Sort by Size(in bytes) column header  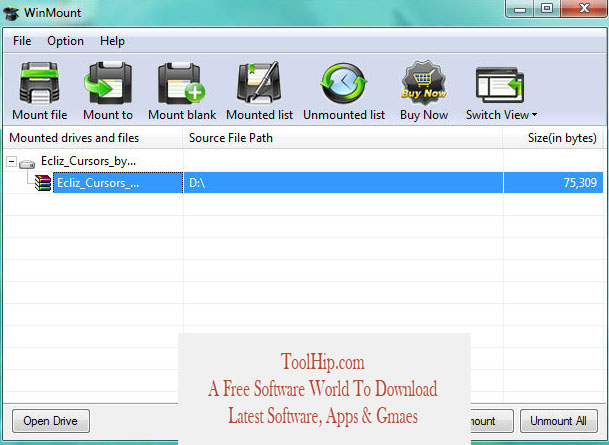[553, 138]
